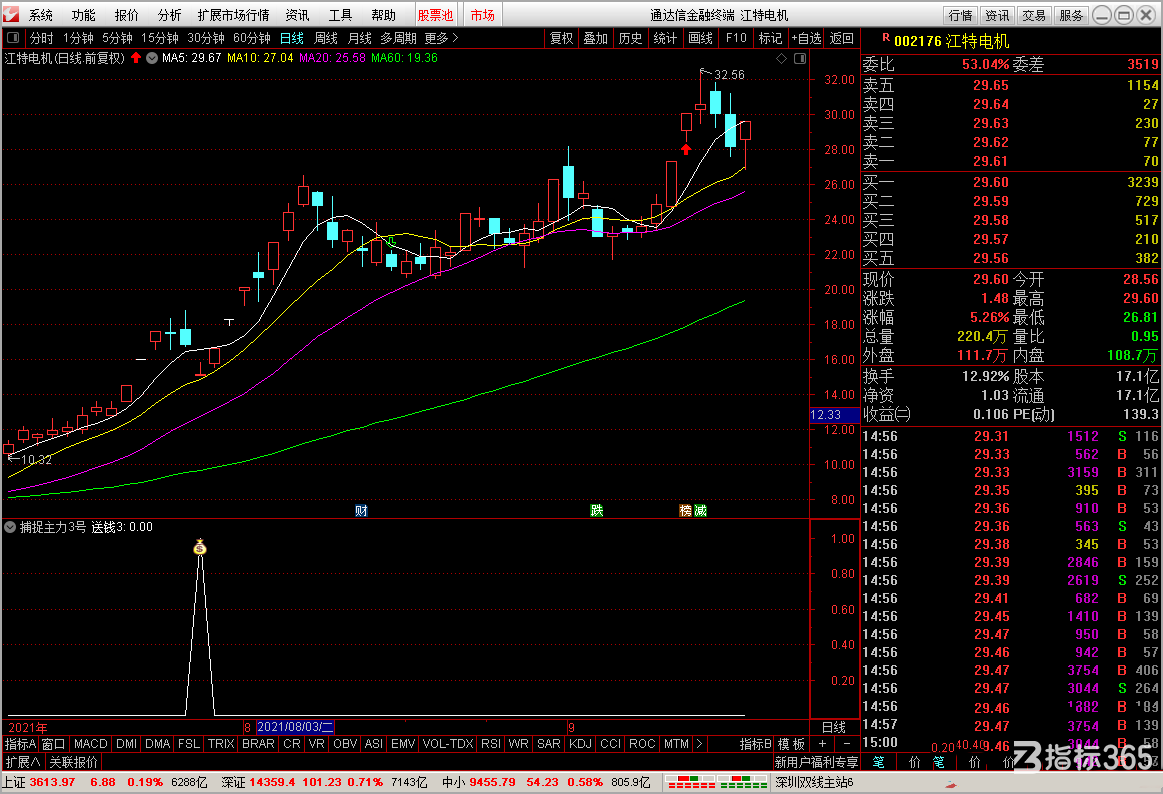Click the red up-arrow icon beside the chart title
The height and width of the screenshot is (794, 1163).
[x=136, y=58]
